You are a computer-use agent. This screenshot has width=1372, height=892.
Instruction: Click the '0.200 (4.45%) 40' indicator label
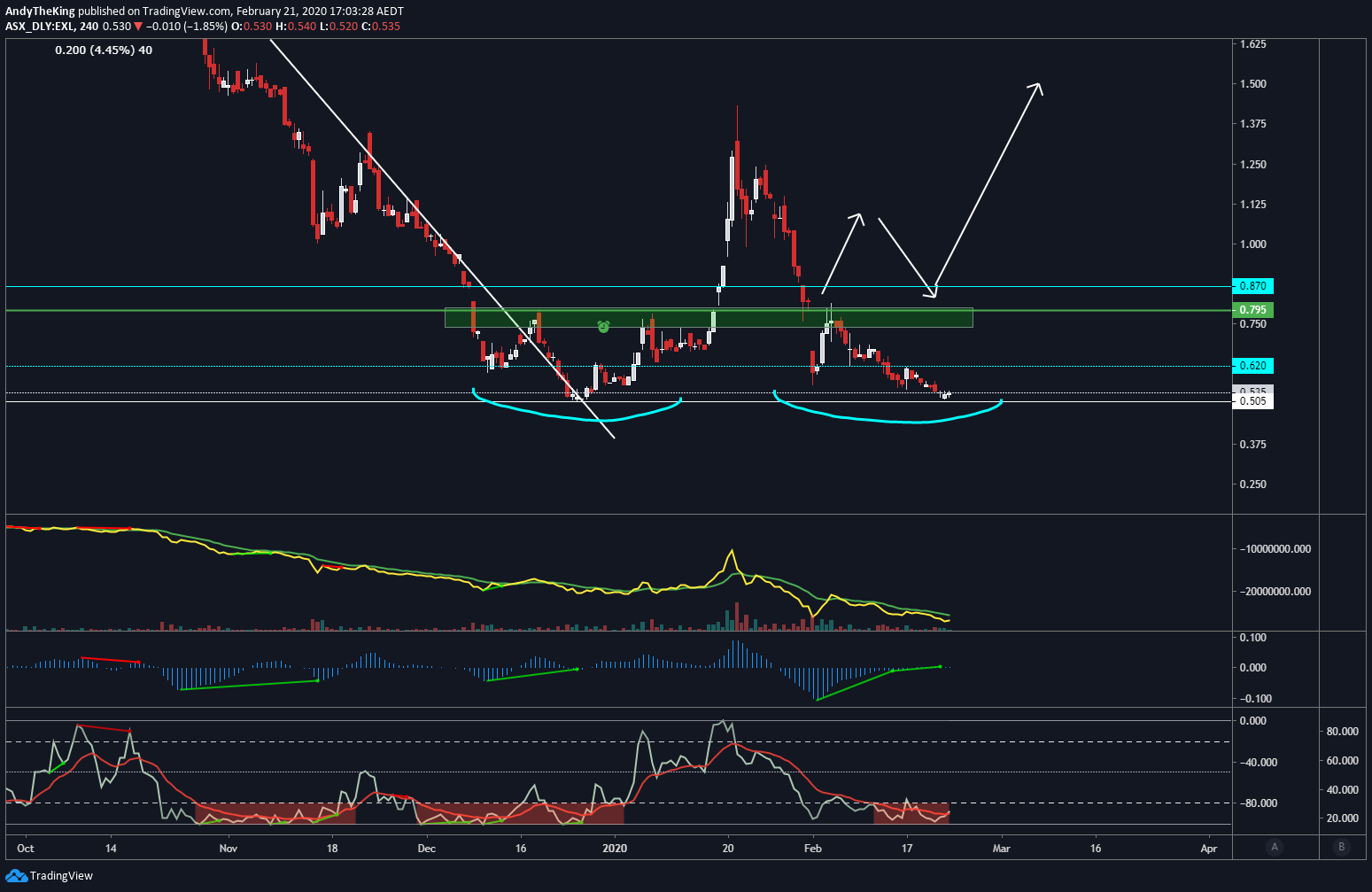(x=104, y=50)
